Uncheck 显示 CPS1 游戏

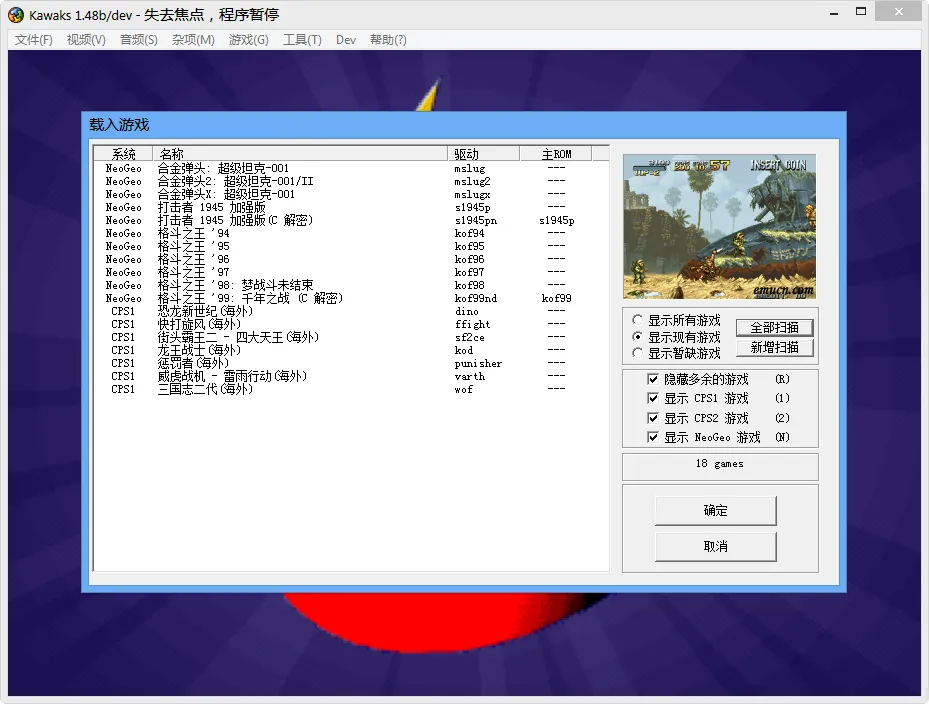(x=653, y=400)
